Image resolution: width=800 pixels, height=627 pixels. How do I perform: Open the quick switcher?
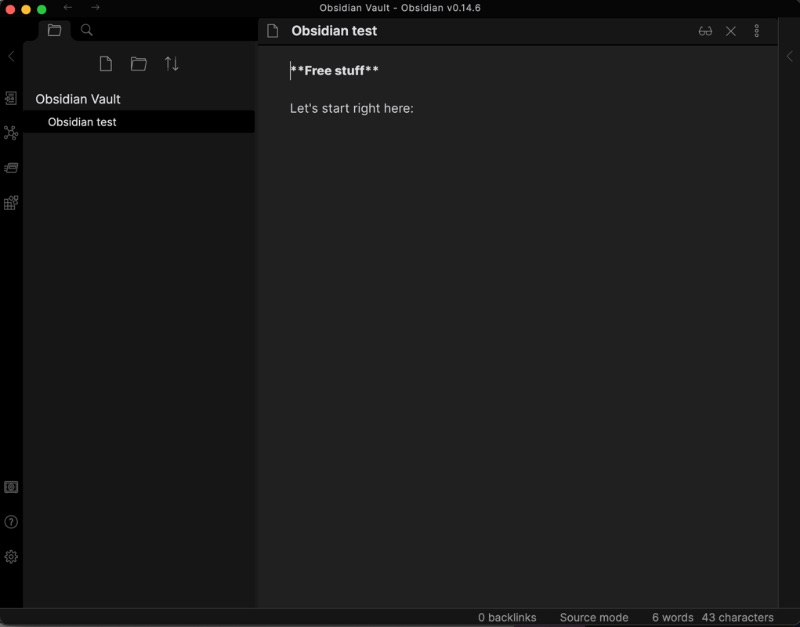click(x=11, y=98)
